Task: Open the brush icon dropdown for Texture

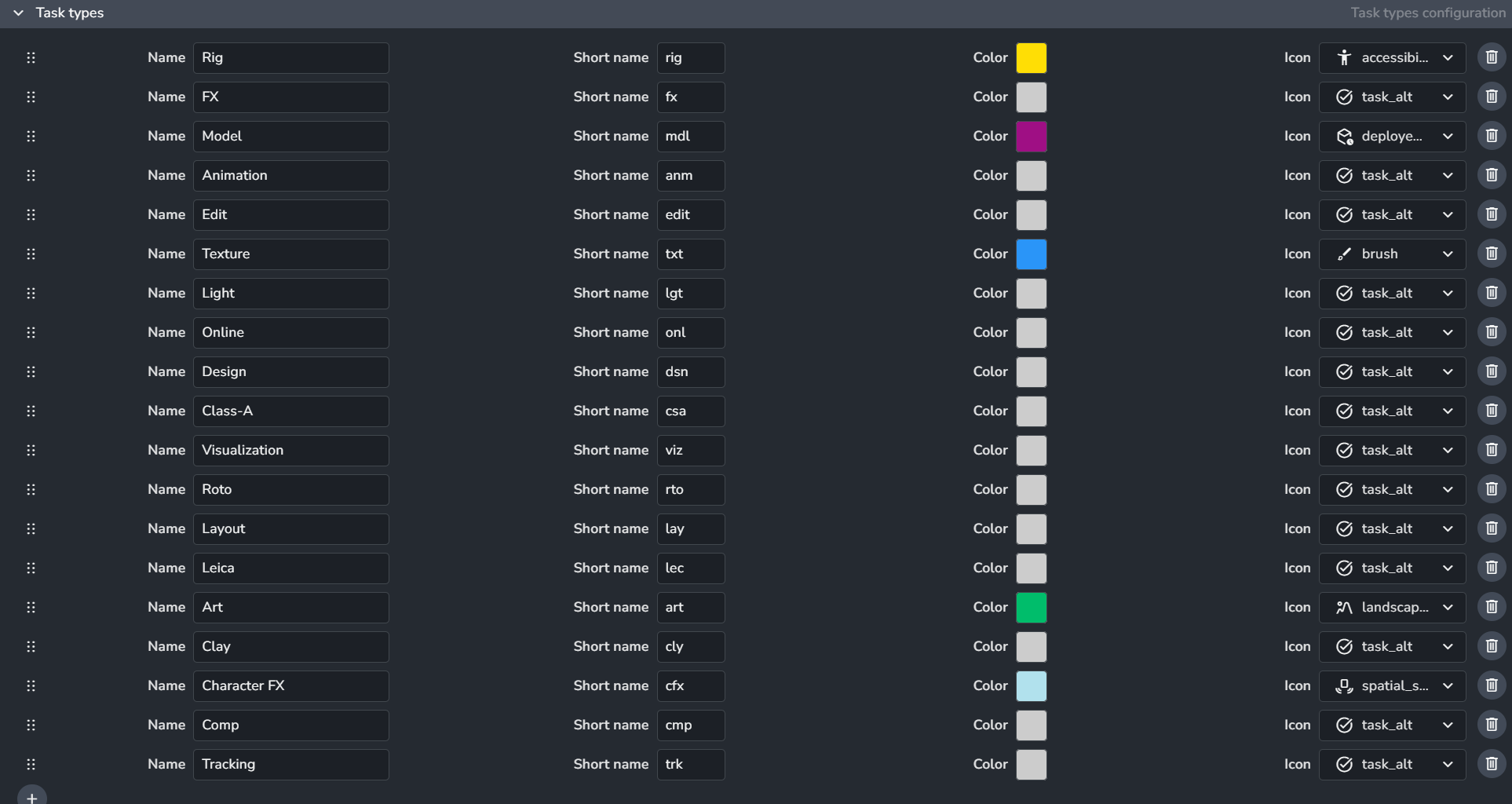Action: tap(1392, 254)
